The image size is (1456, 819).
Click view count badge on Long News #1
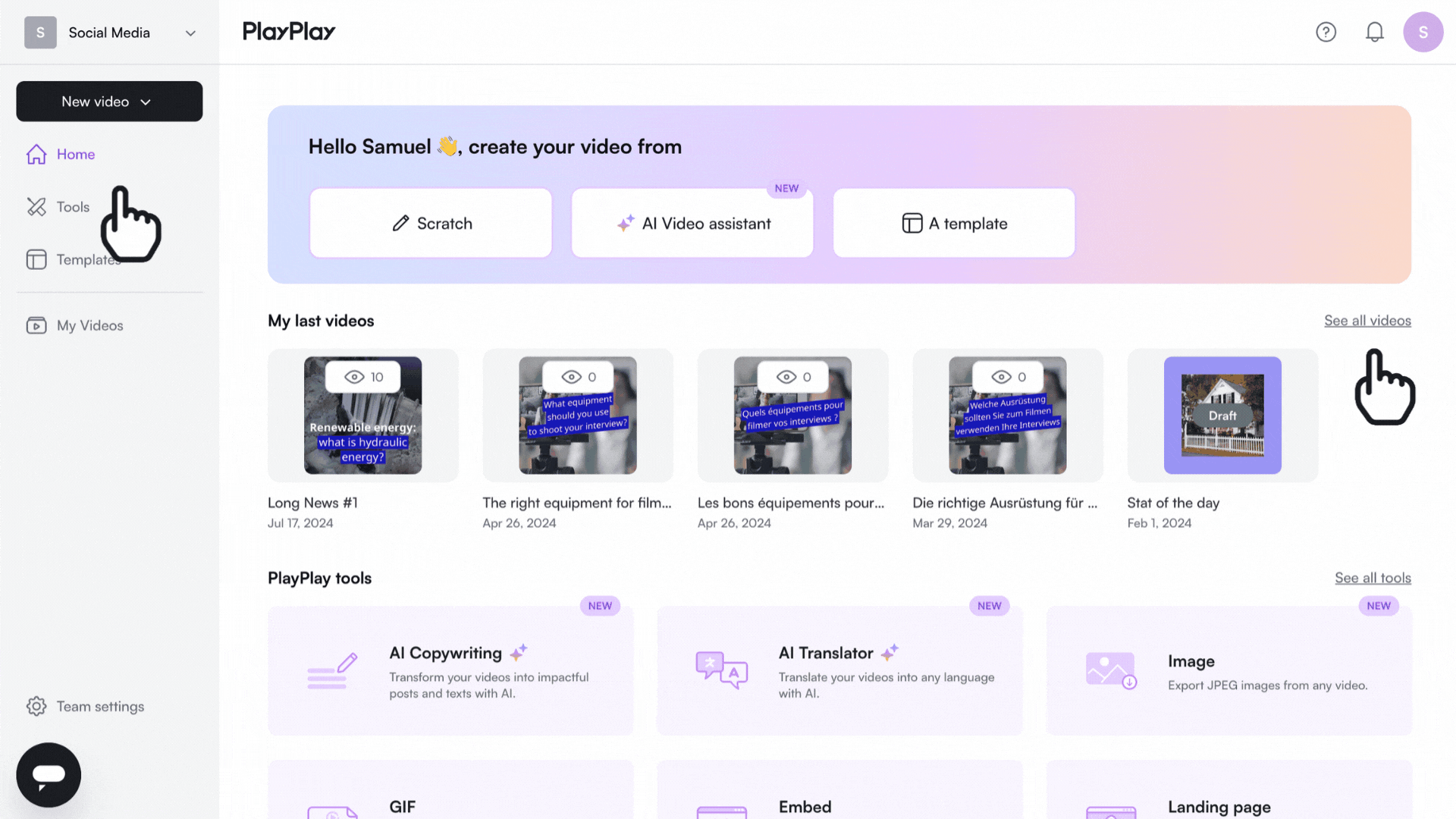(x=363, y=377)
